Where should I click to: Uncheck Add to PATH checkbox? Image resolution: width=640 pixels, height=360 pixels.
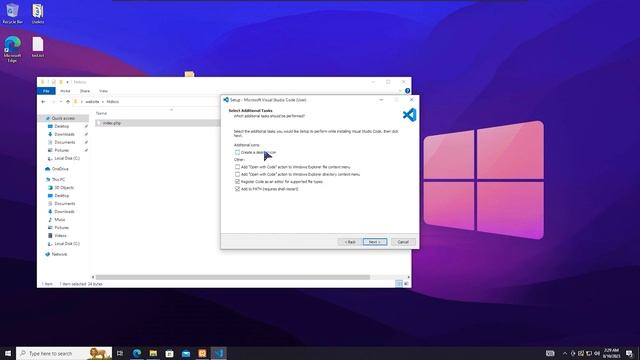pos(237,189)
